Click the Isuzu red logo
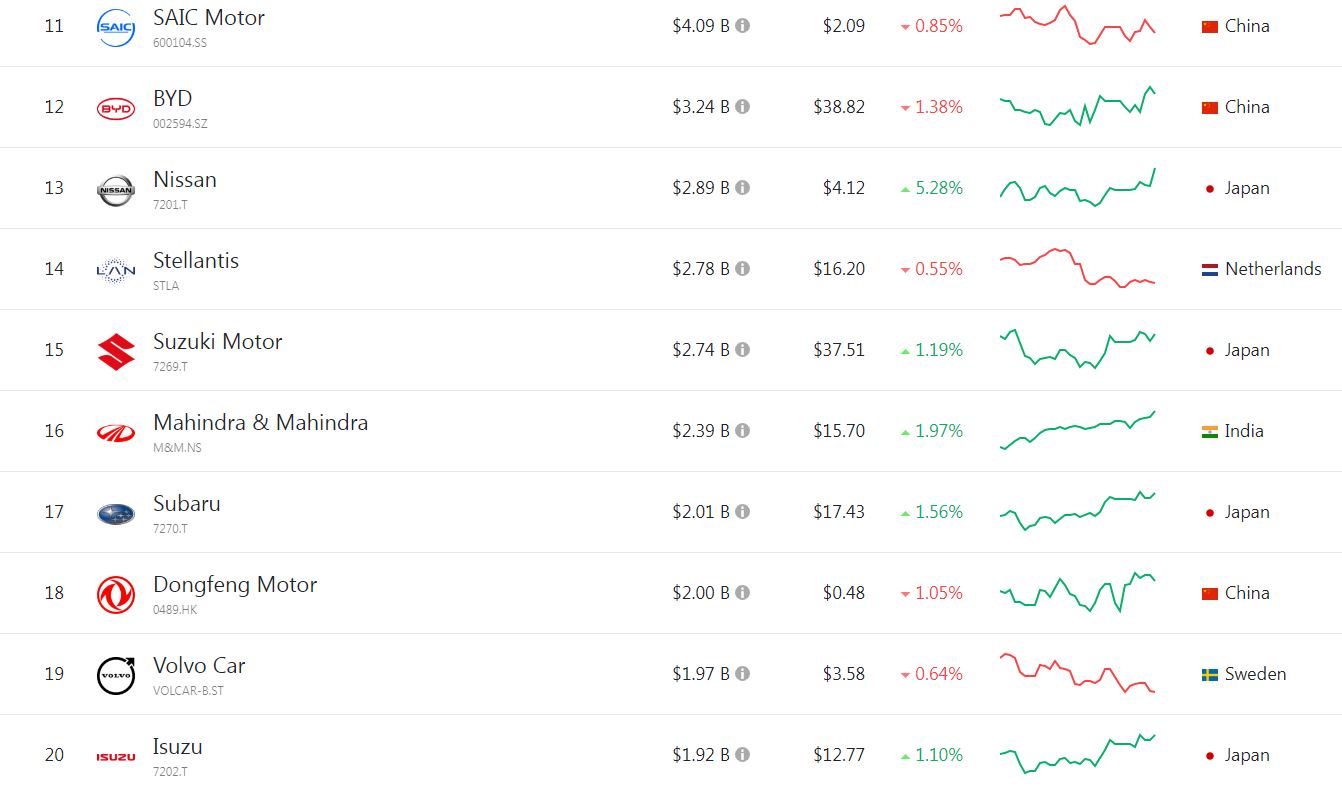This screenshot has width=1342, height=793. [x=116, y=757]
